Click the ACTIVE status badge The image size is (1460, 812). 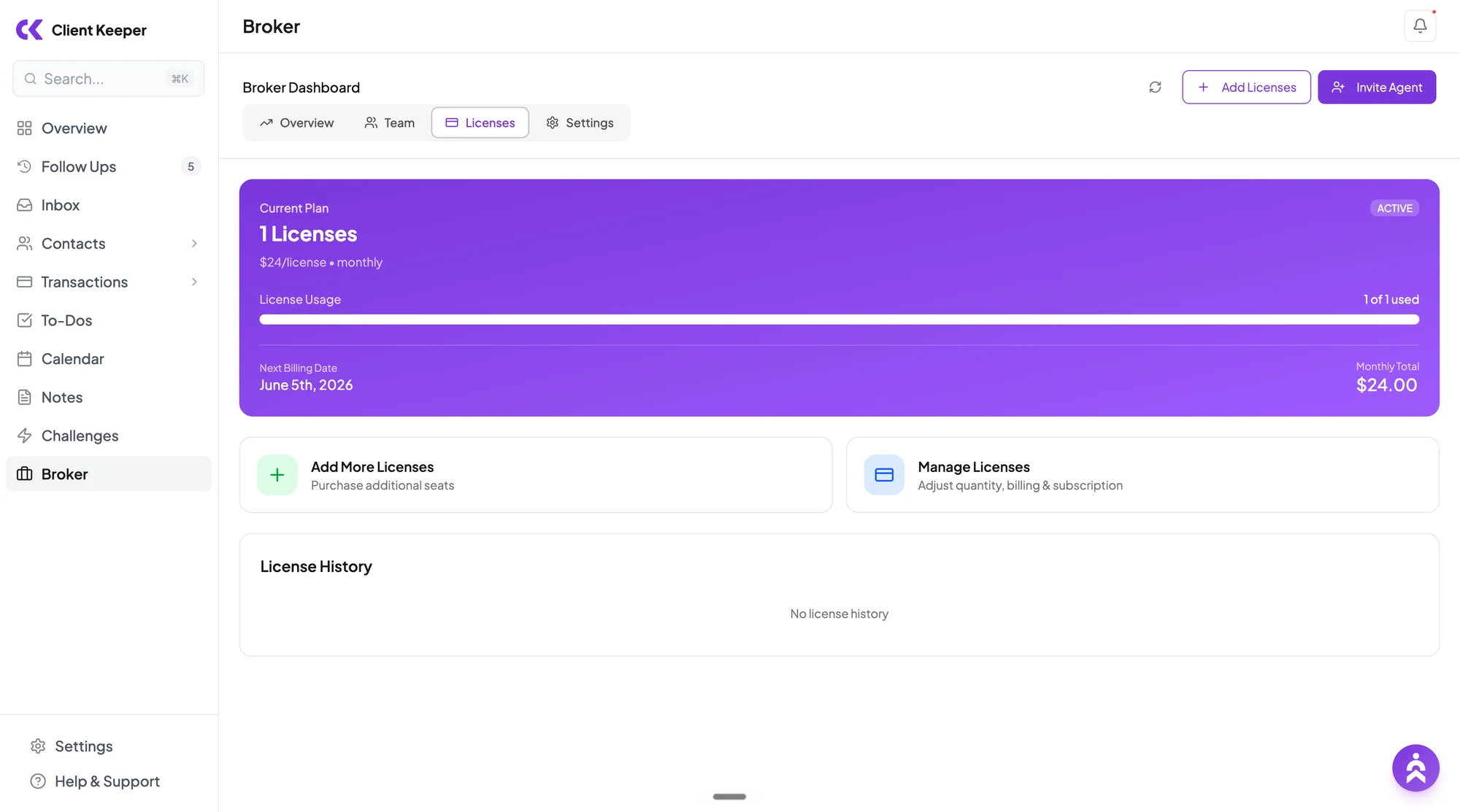click(1394, 208)
